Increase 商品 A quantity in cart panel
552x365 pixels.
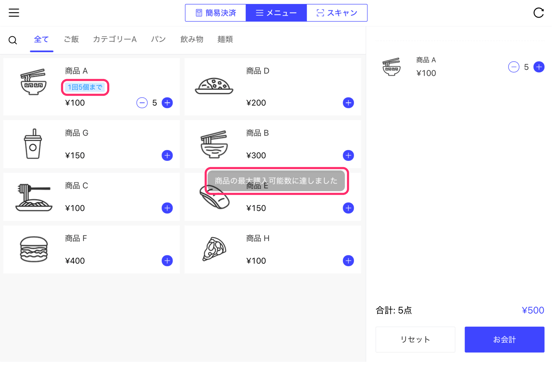click(x=539, y=67)
